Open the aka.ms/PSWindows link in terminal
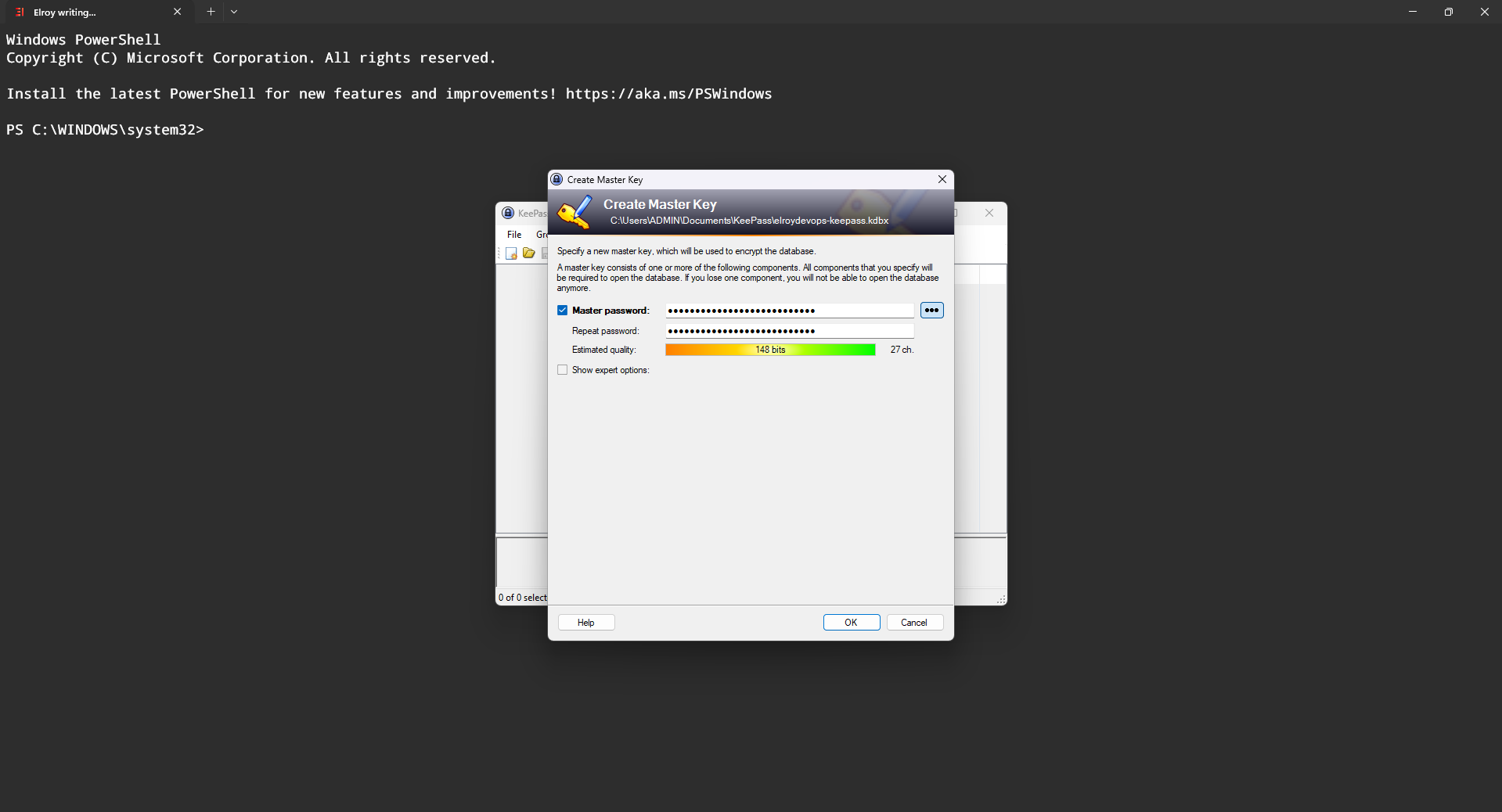 click(668, 94)
